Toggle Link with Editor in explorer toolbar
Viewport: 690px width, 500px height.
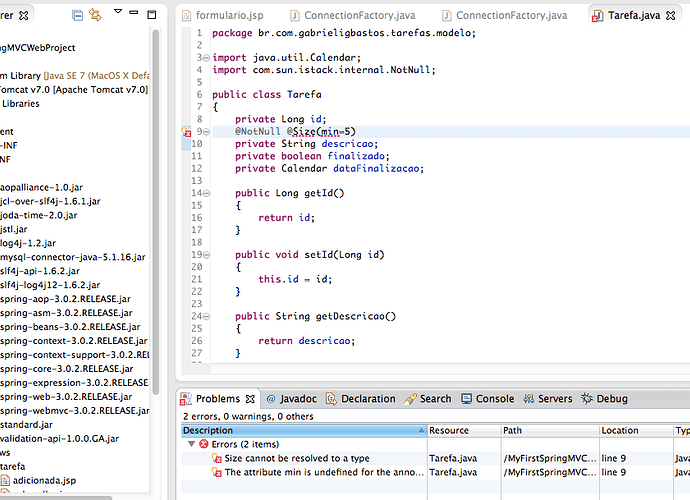point(95,15)
